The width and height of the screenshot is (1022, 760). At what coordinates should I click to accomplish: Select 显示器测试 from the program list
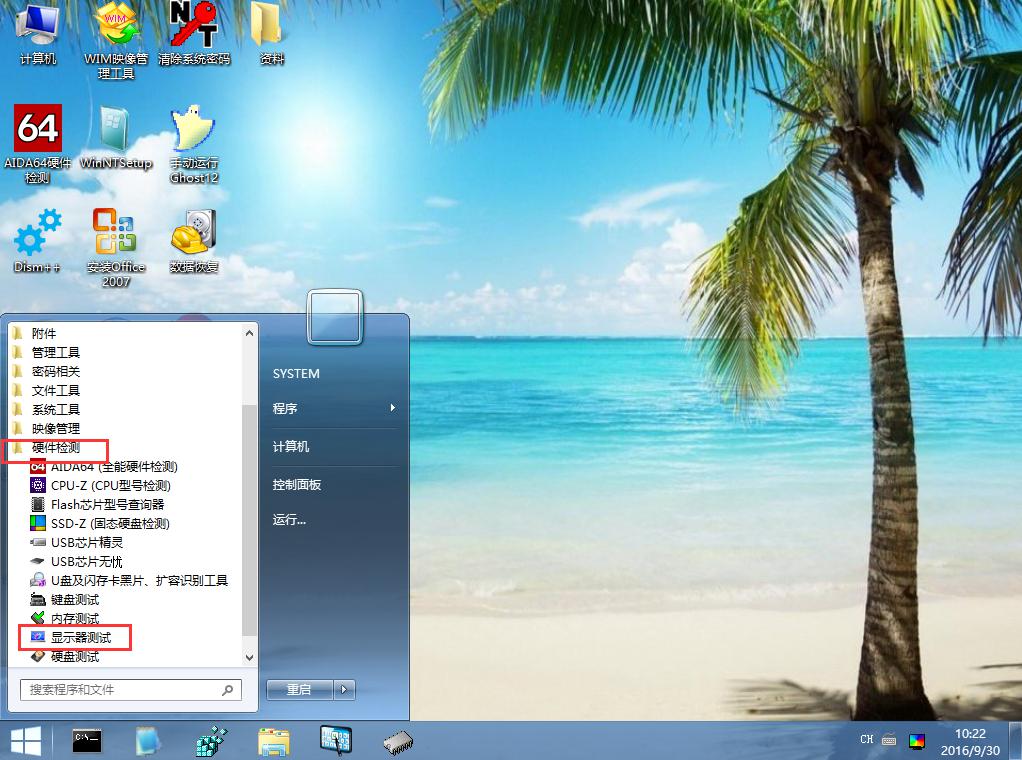[81, 638]
